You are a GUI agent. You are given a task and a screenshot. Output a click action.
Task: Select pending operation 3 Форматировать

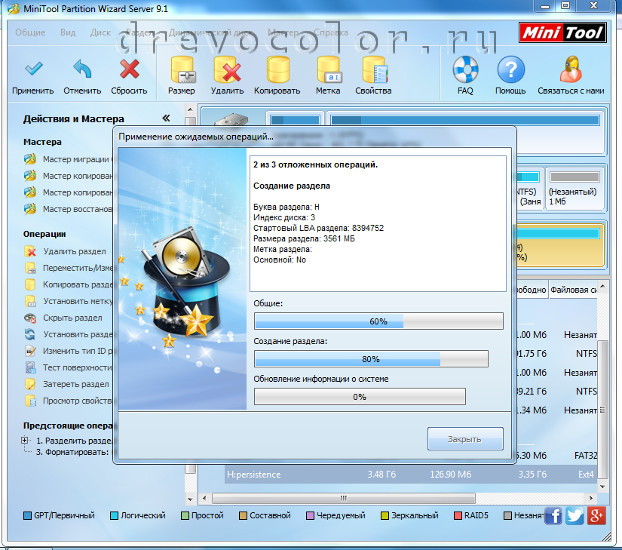tap(72, 452)
